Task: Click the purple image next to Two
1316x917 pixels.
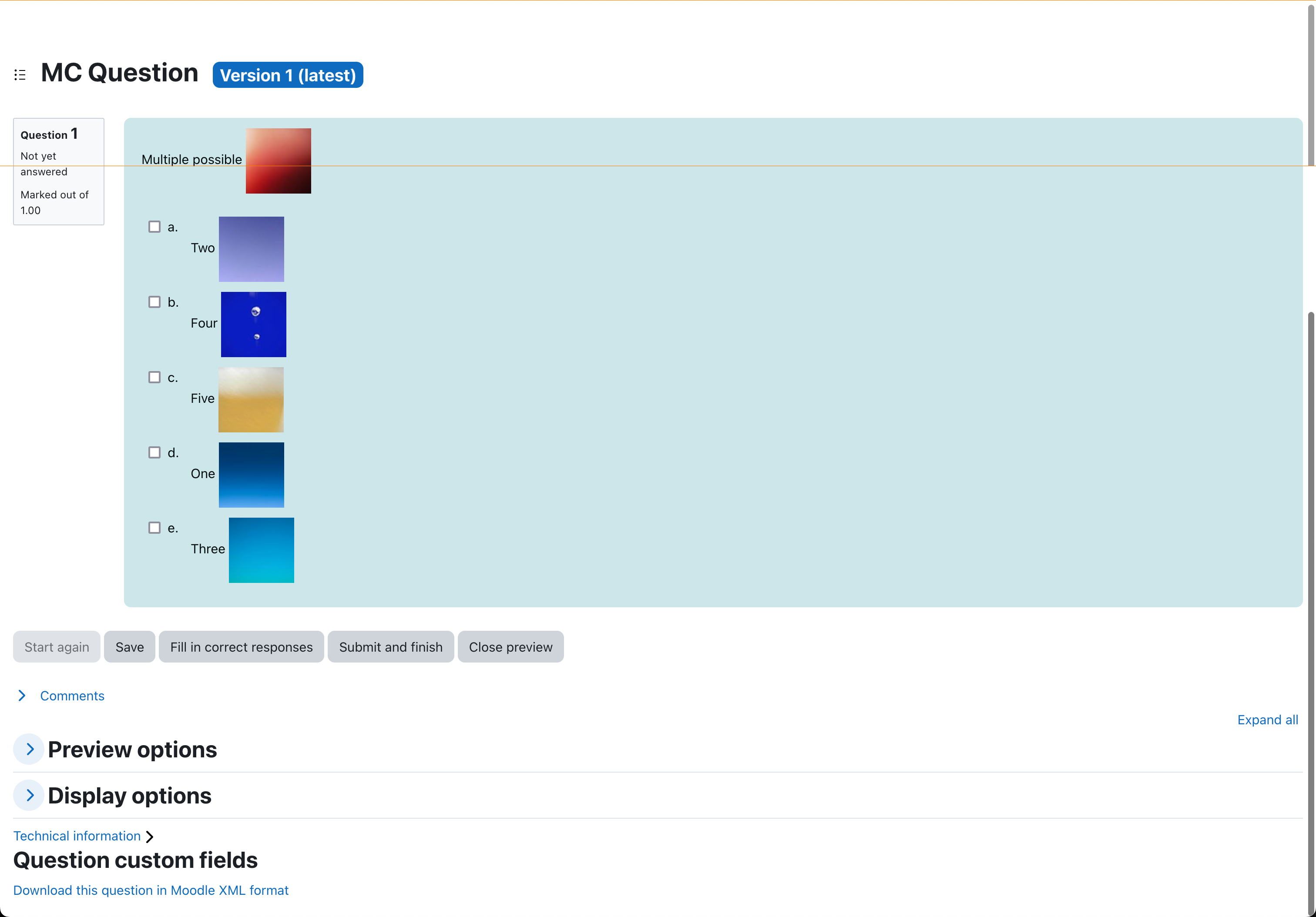Action: click(x=252, y=249)
